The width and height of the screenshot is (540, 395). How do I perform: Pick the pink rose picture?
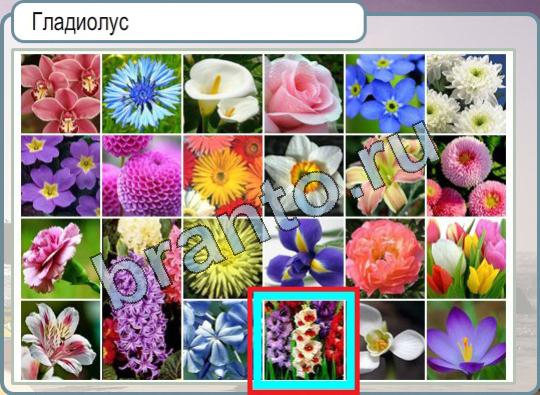304,94
